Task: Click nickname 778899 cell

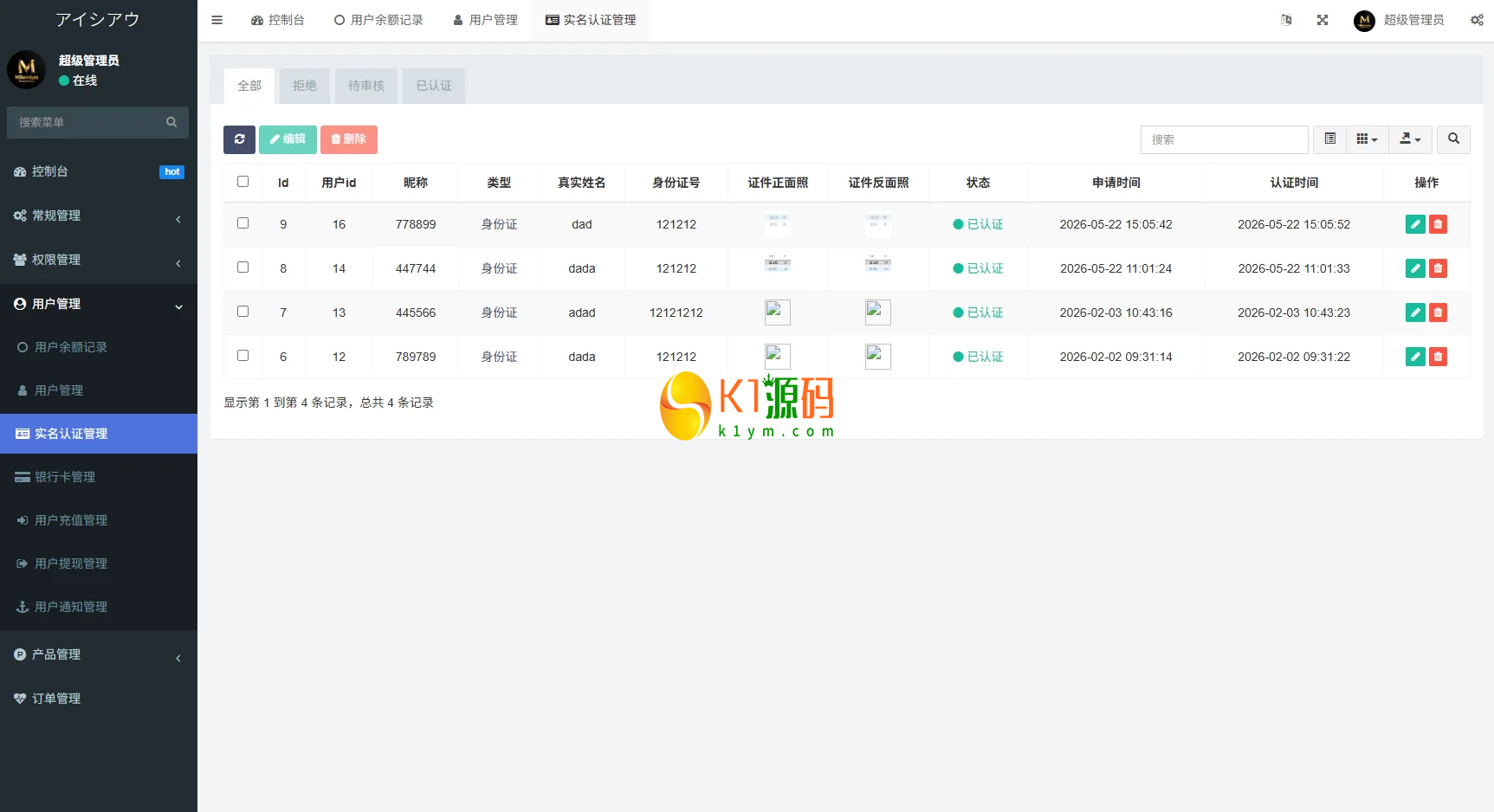Action: pyautogui.click(x=416, y=224)
